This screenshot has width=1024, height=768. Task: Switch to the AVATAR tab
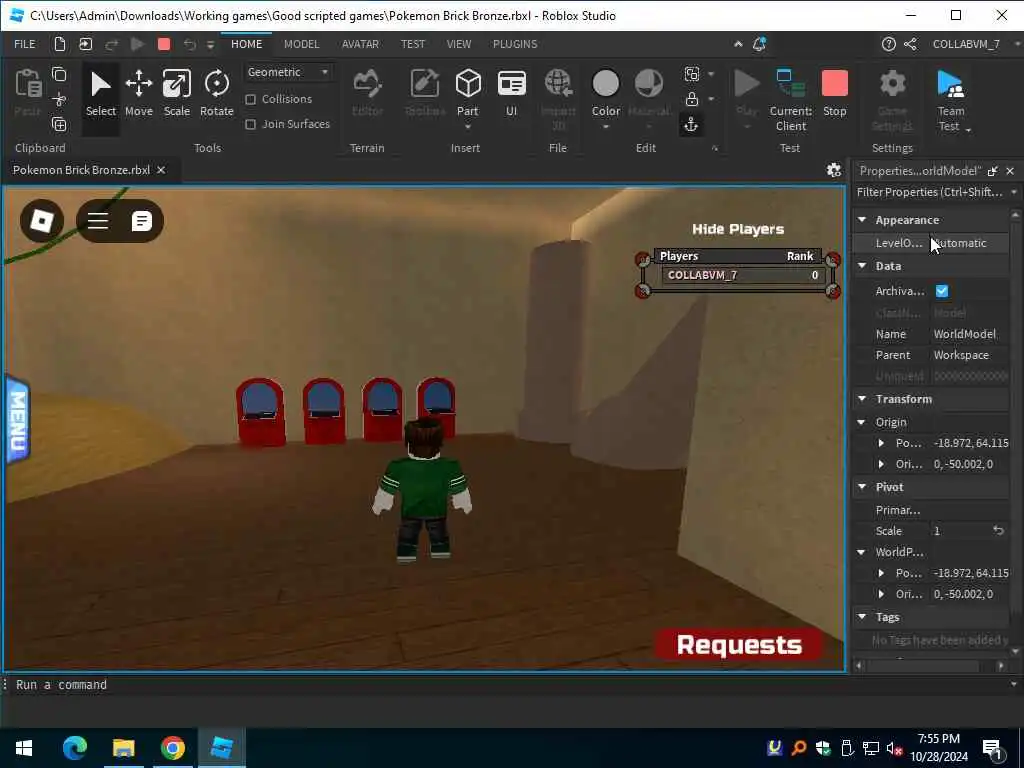(360, 44)
